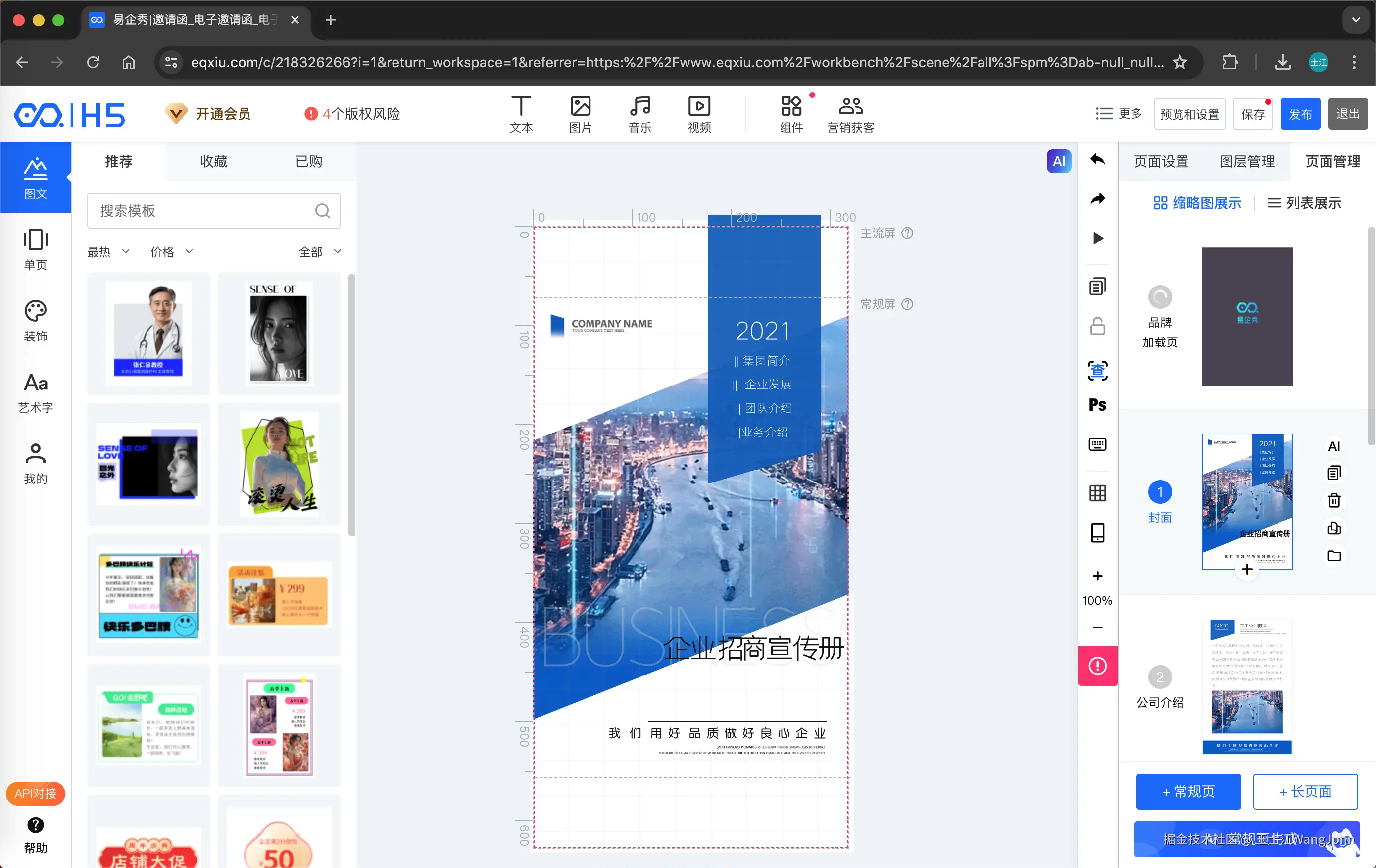Viewport: 1376px width, 868px height.
Task: Insert a 视频 video element
Action: point(698,114)
